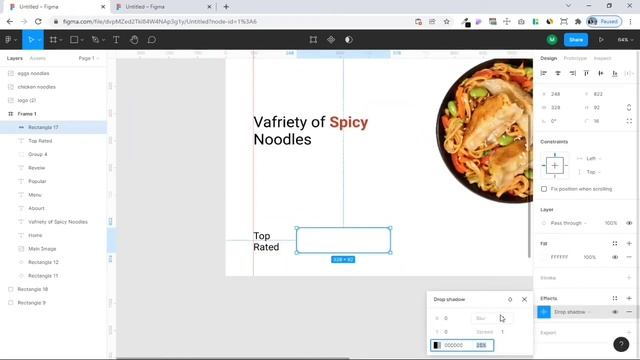
Task: Click independent corners icon
Action: pyautogui.click(x=629, y=121)
